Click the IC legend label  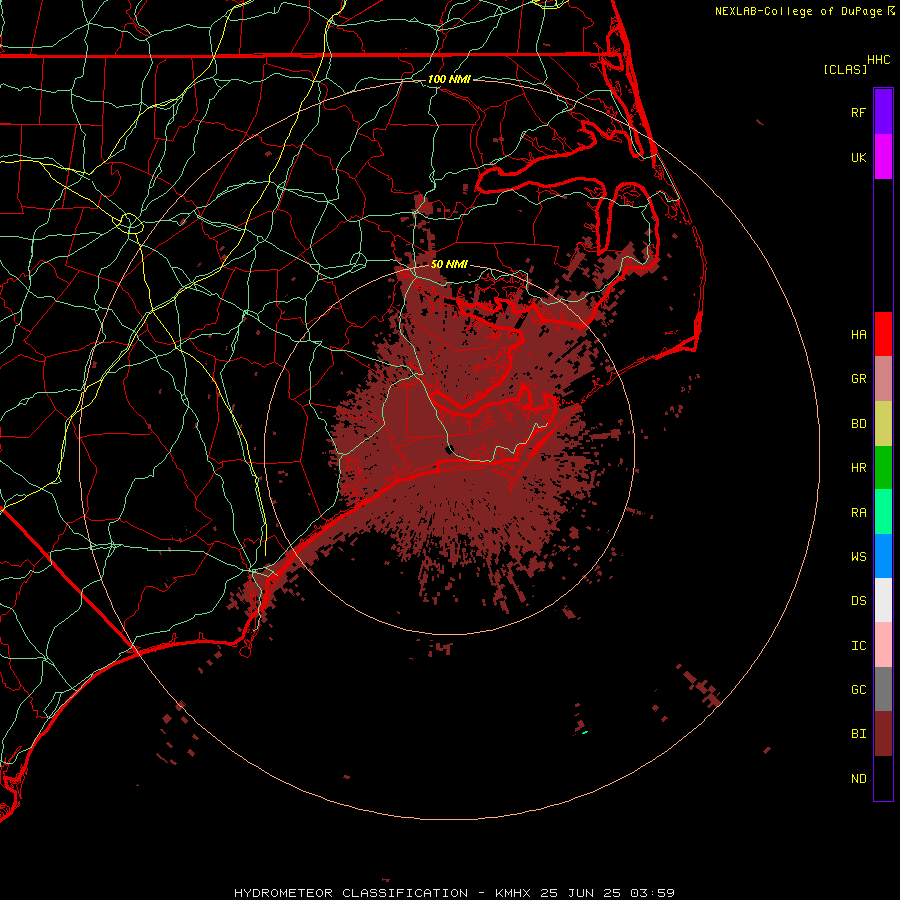pyautogui.click(x=859, y=646)
